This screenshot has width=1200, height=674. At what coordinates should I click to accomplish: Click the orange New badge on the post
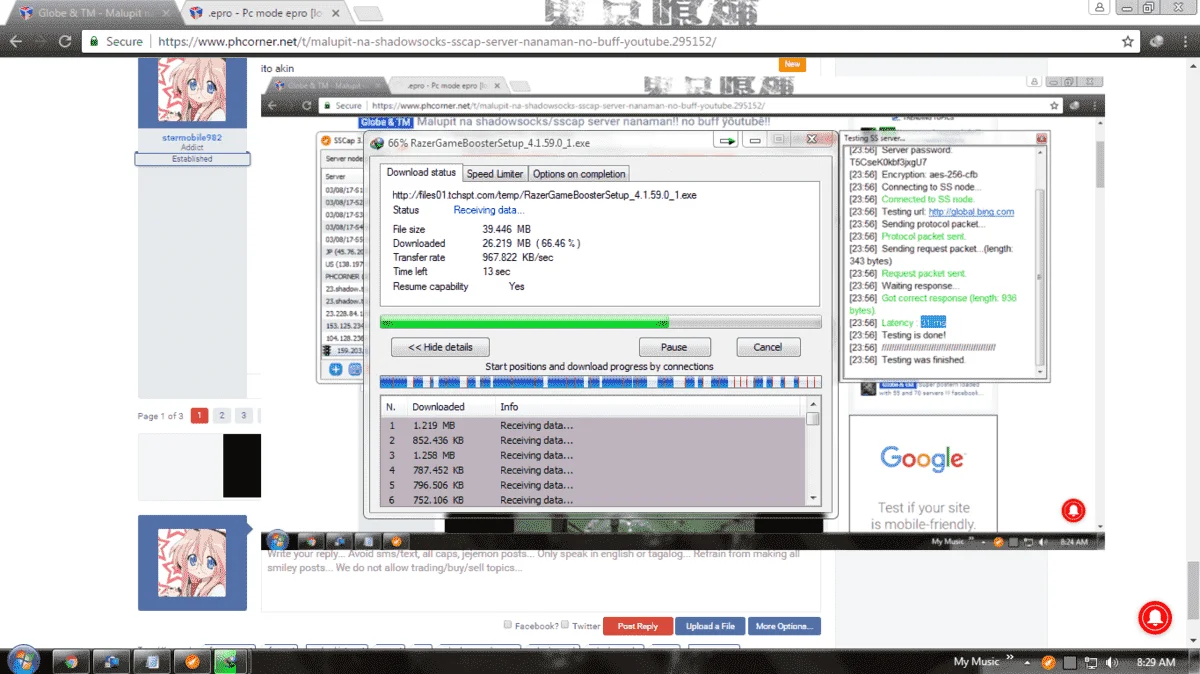(793, 64)
